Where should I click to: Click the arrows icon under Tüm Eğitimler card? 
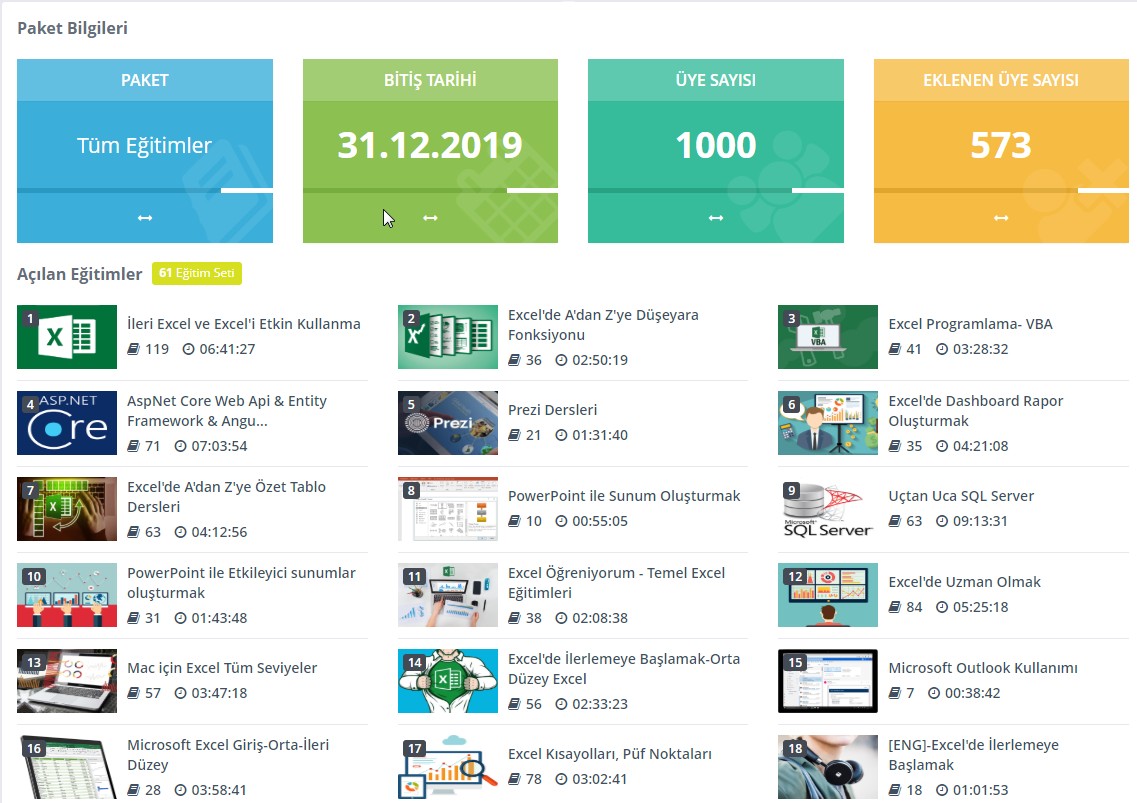click(145, 218)
